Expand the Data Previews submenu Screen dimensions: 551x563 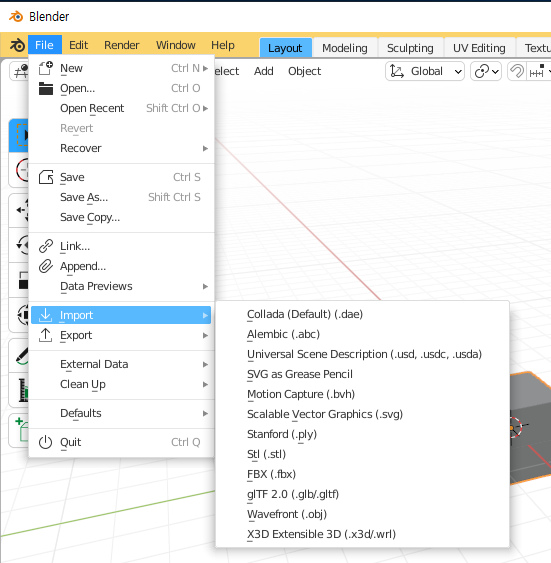[205, 287]
